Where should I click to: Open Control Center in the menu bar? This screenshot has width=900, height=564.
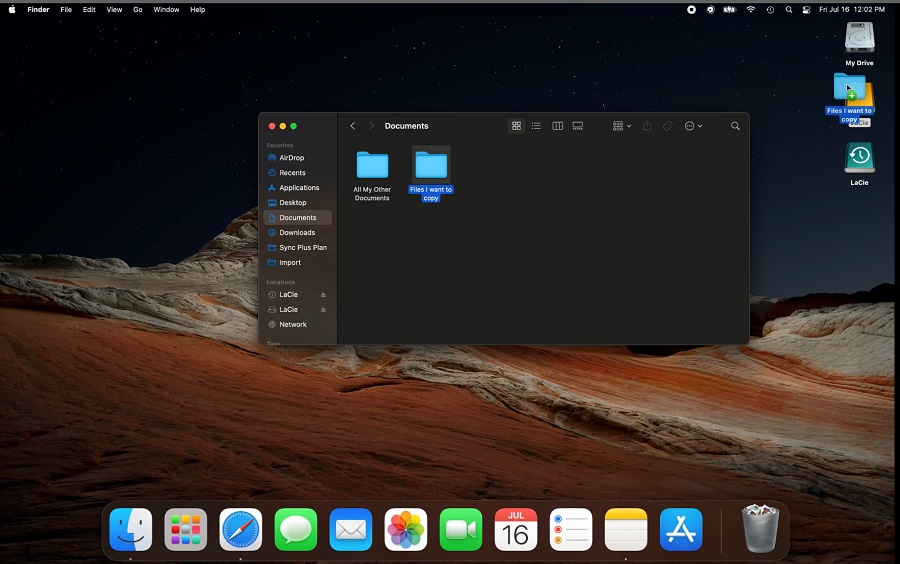(x=806, y=9)
